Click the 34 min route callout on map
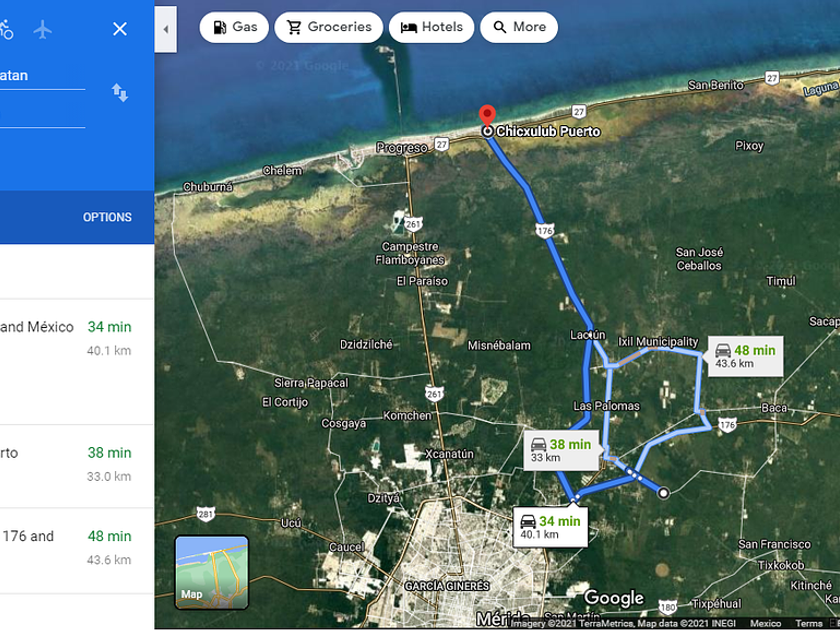This screenshot has height=630, width=840. tap(550, 527)
